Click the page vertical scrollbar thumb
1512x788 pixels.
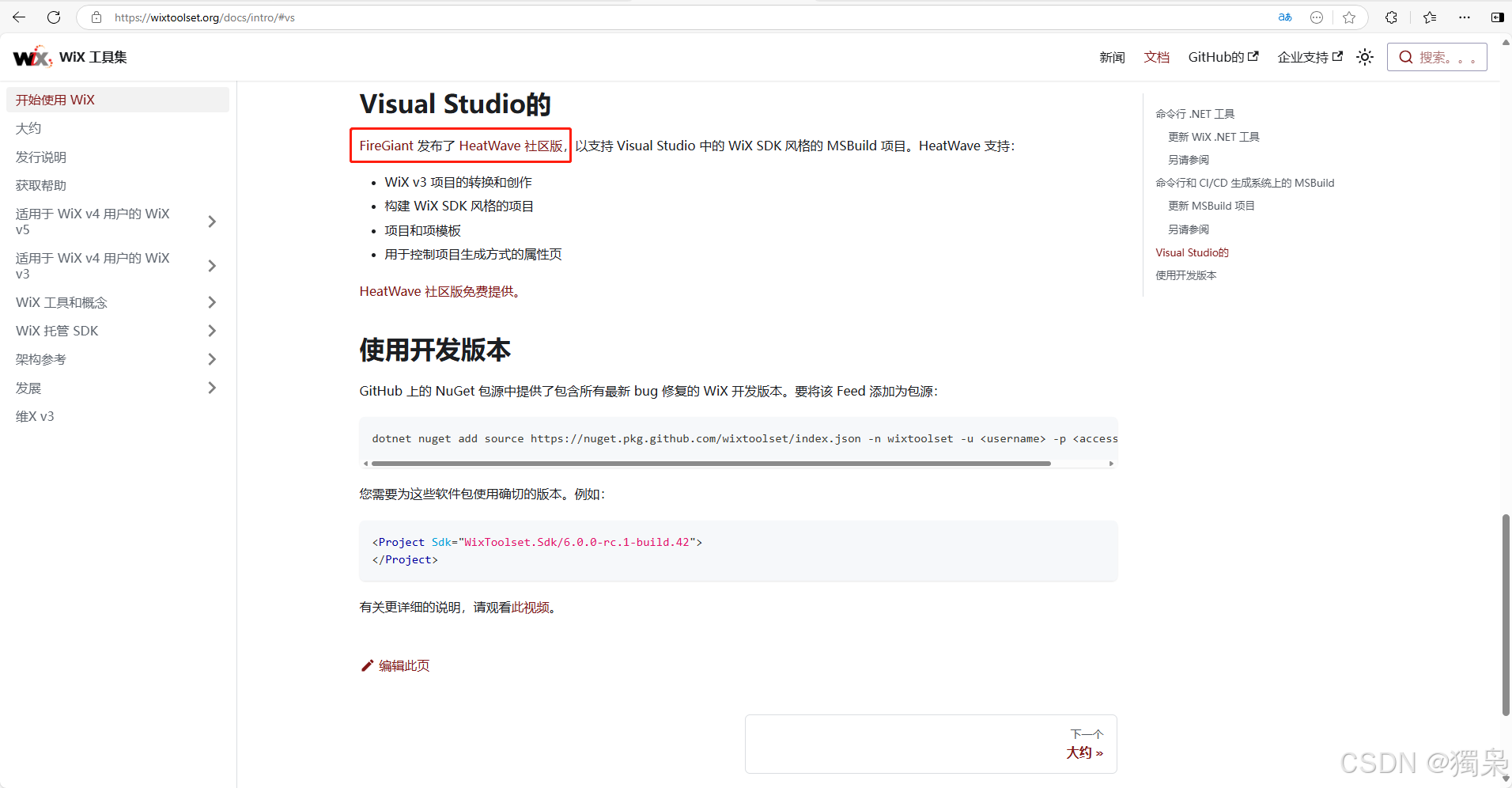(x=1506, y=615)
